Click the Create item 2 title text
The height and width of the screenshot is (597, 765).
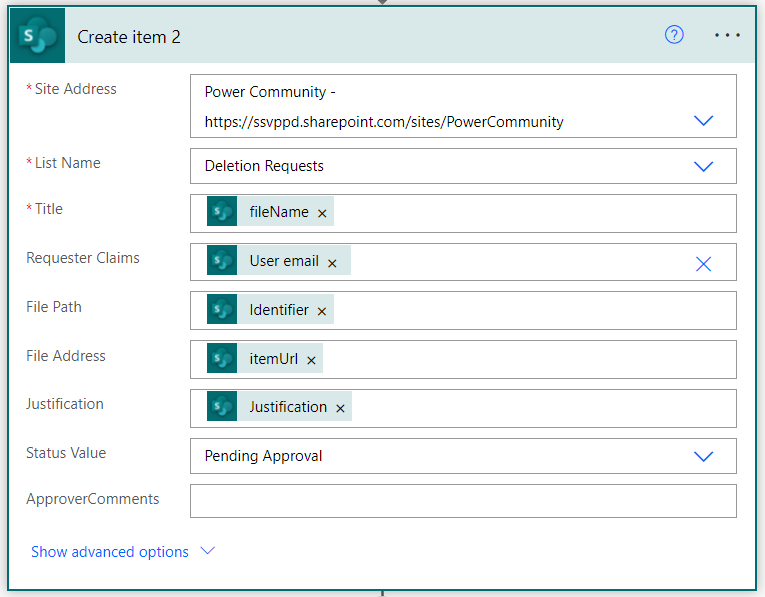[x=129, y=37]
